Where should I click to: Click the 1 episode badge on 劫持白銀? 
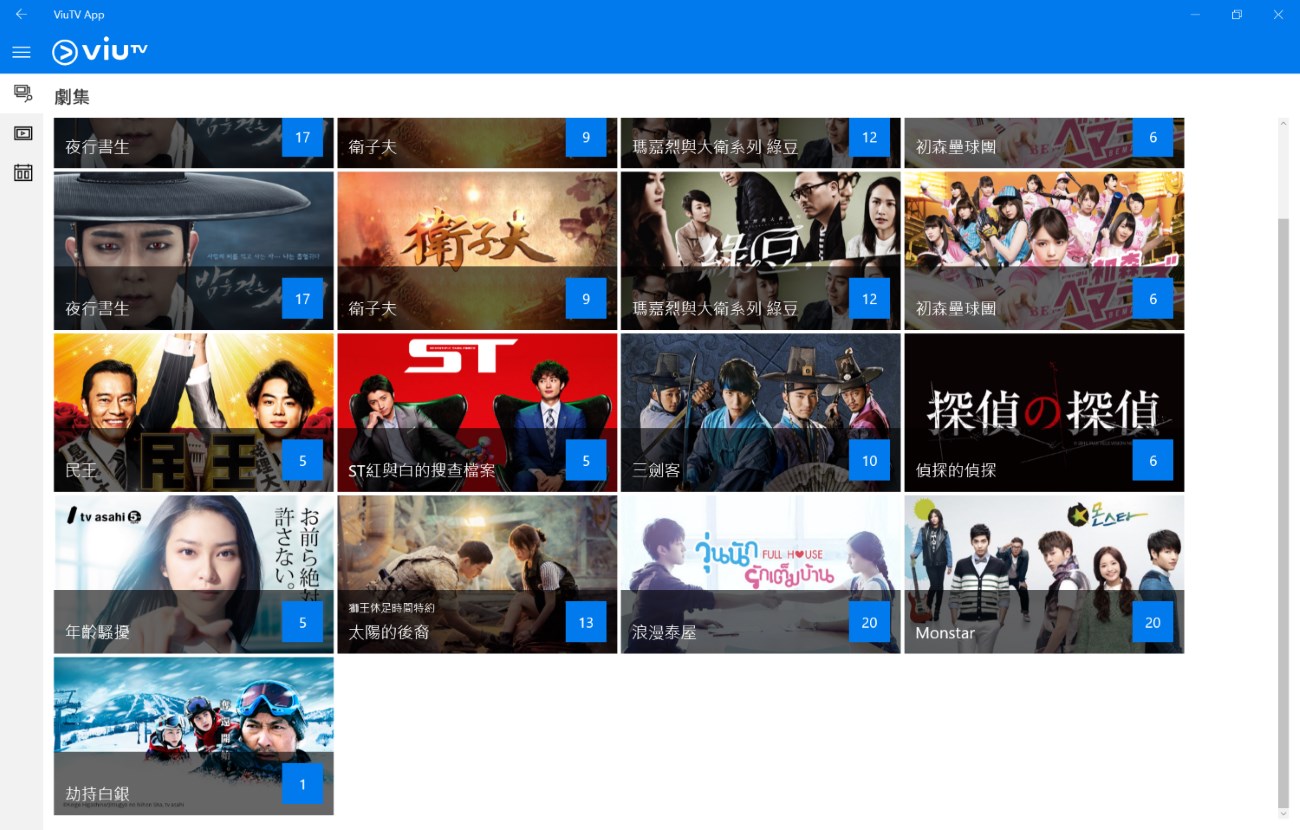click(x=303, y=785)
